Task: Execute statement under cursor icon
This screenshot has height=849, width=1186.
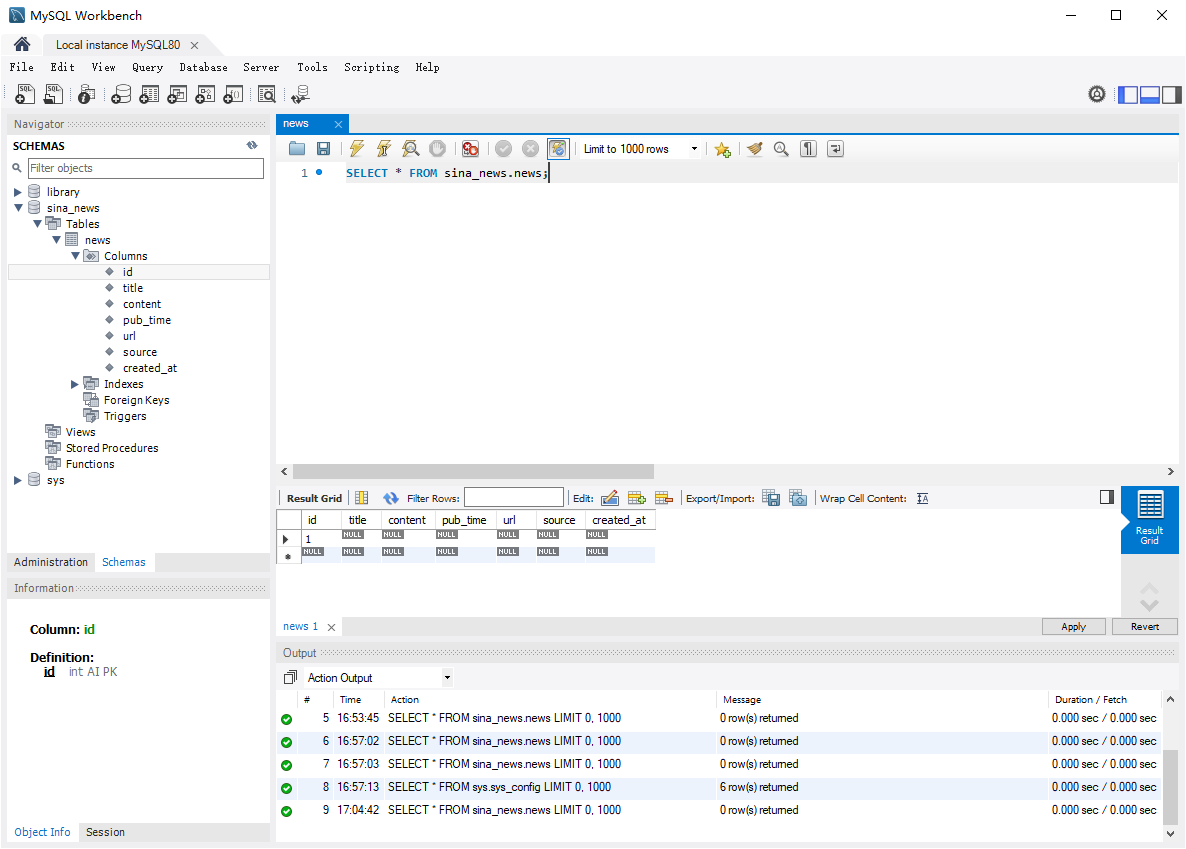Action: pos(383,149)
